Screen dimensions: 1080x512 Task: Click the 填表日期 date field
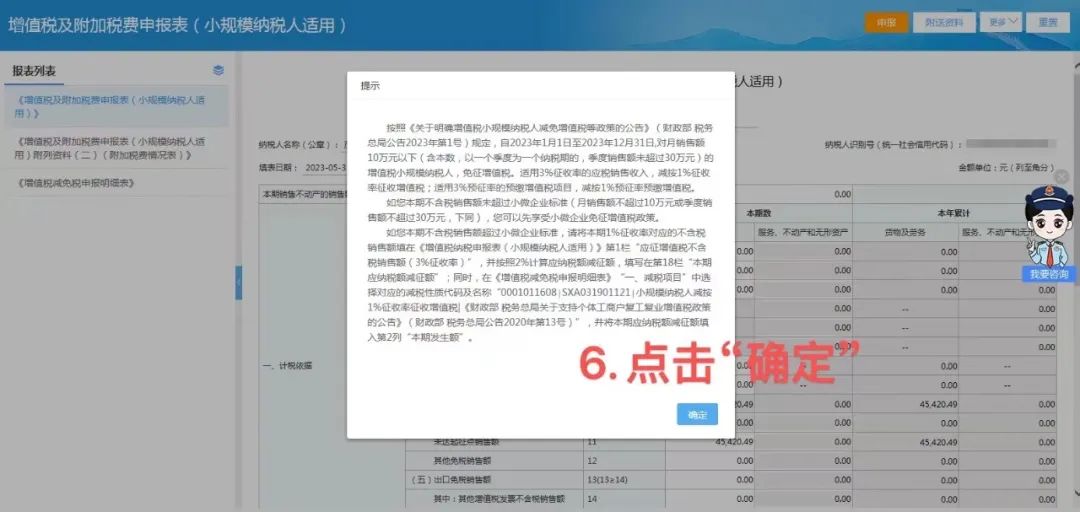325,168
